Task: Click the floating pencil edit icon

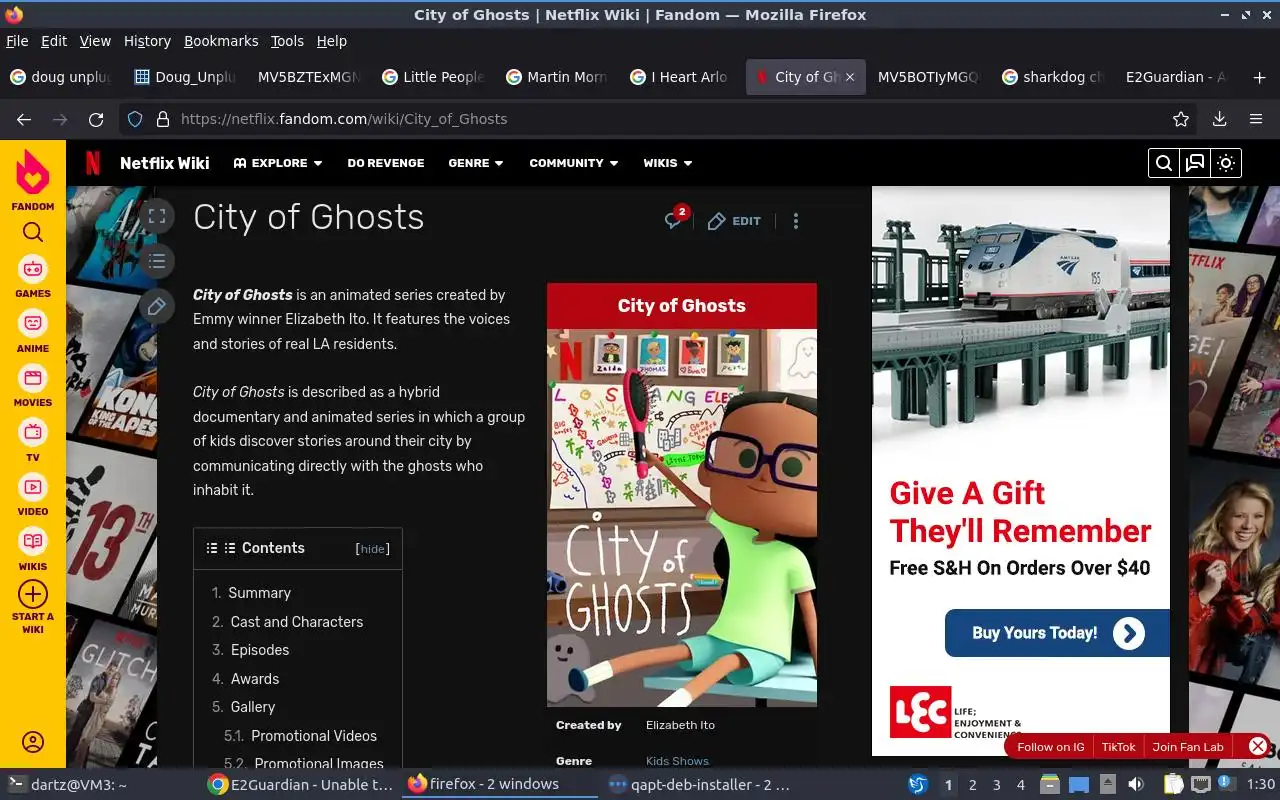Action: coord(156,307)
